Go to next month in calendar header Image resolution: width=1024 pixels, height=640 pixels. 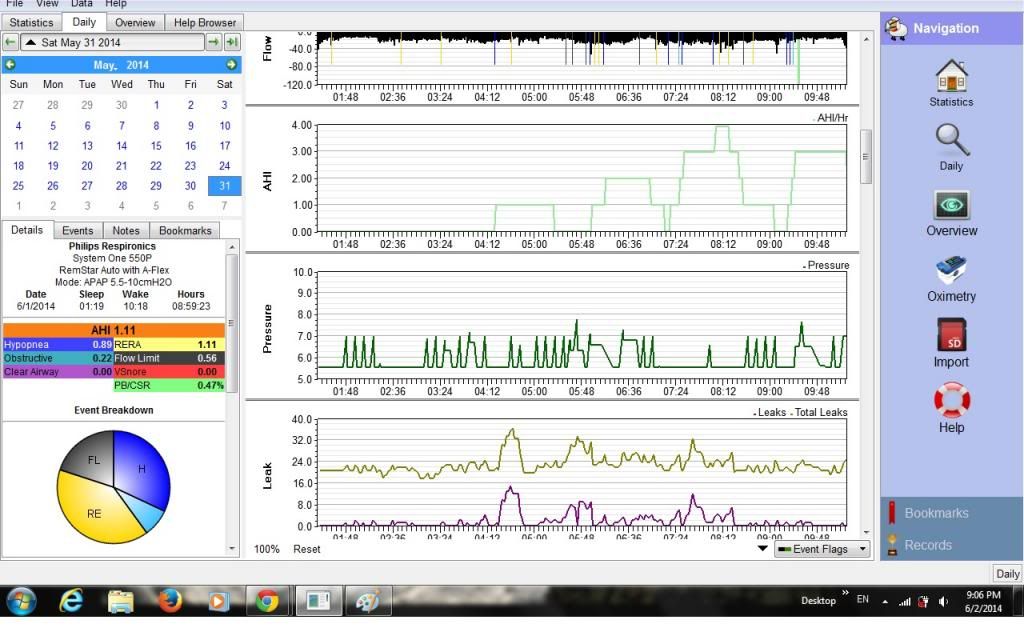231,65
